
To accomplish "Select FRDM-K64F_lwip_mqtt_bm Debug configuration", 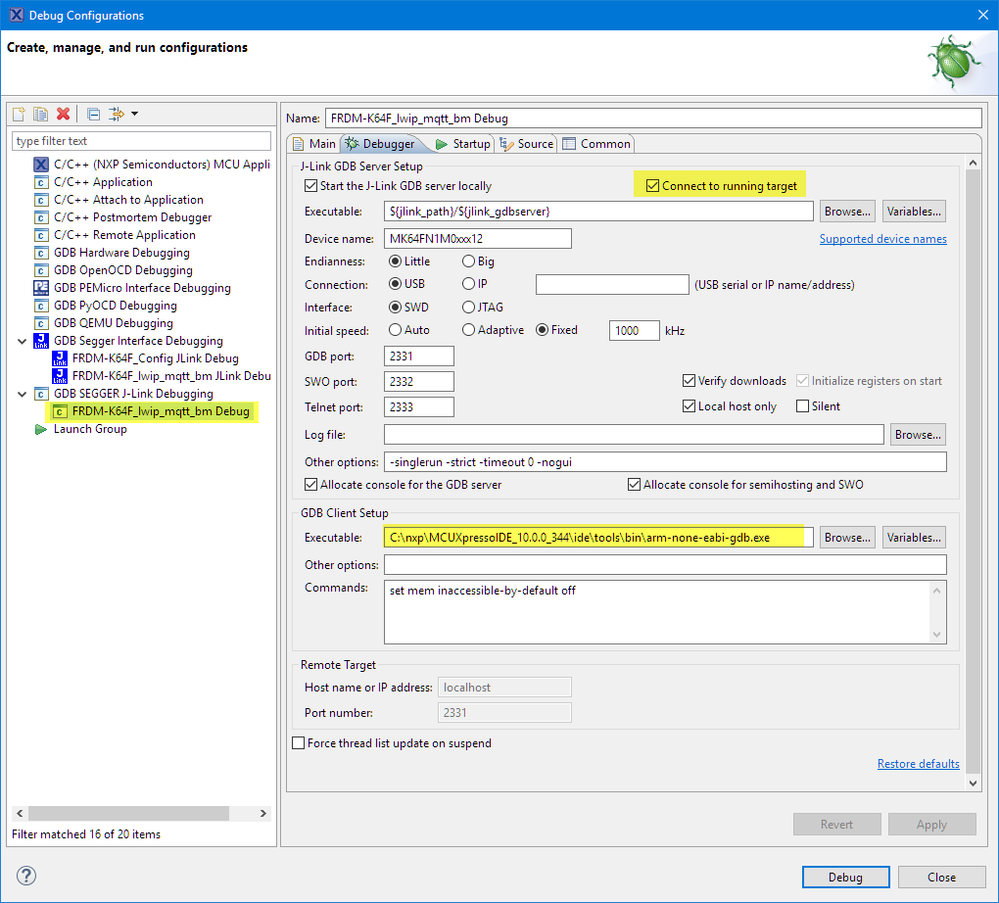I will (161, 412).
